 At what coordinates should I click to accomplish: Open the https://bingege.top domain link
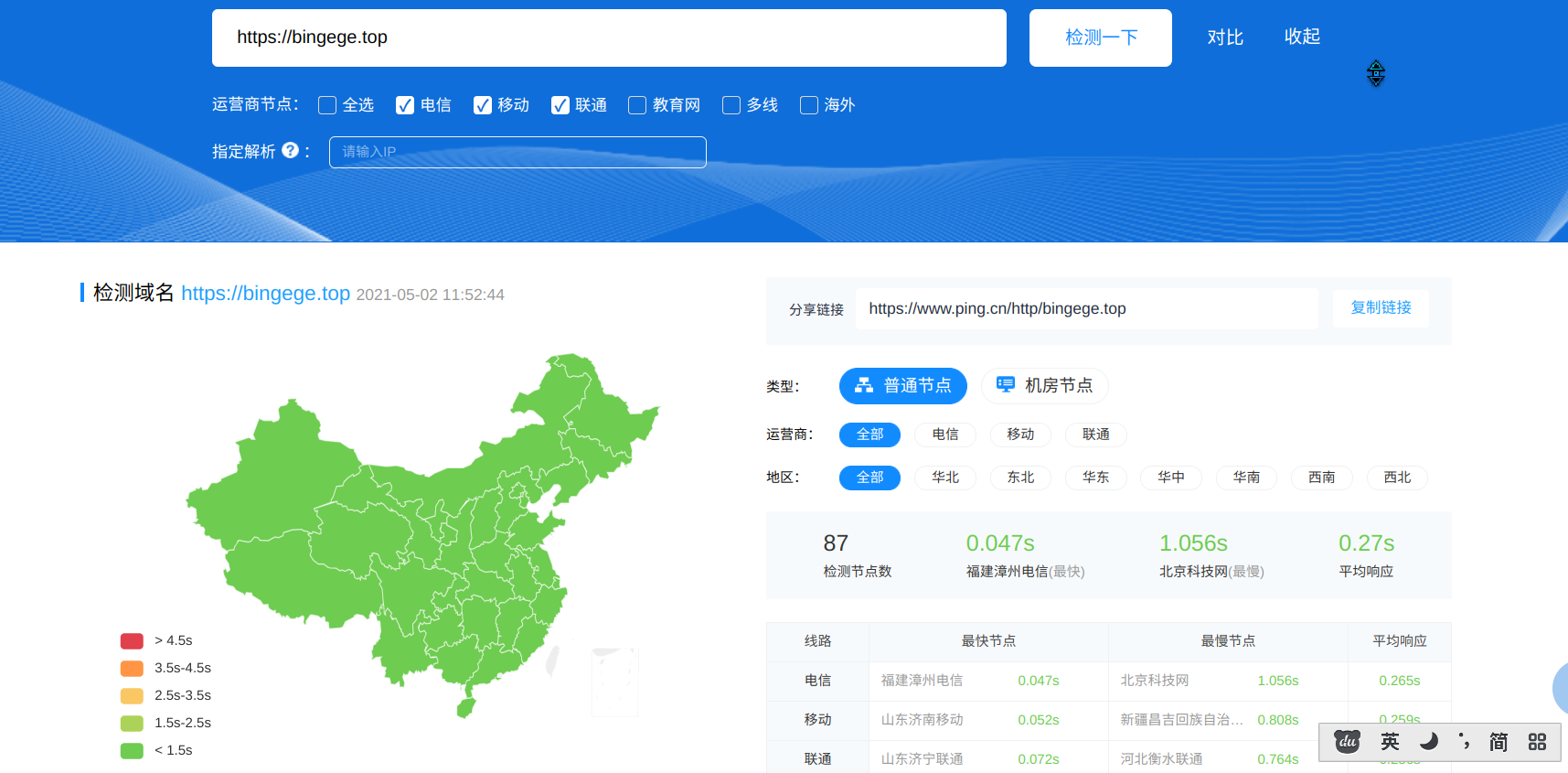click(265, 293)
